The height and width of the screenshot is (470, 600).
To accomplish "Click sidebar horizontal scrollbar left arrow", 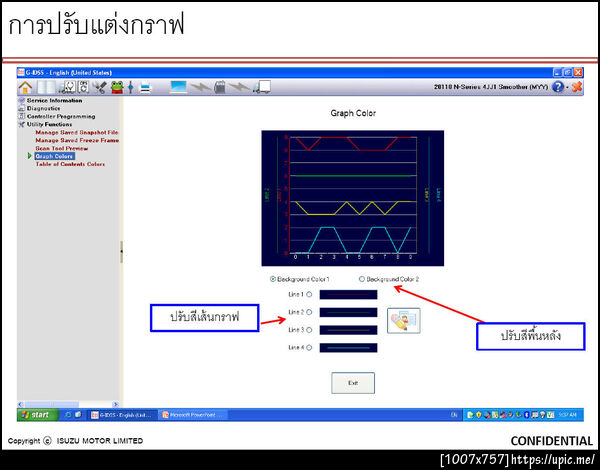I will tap(21, 404).
